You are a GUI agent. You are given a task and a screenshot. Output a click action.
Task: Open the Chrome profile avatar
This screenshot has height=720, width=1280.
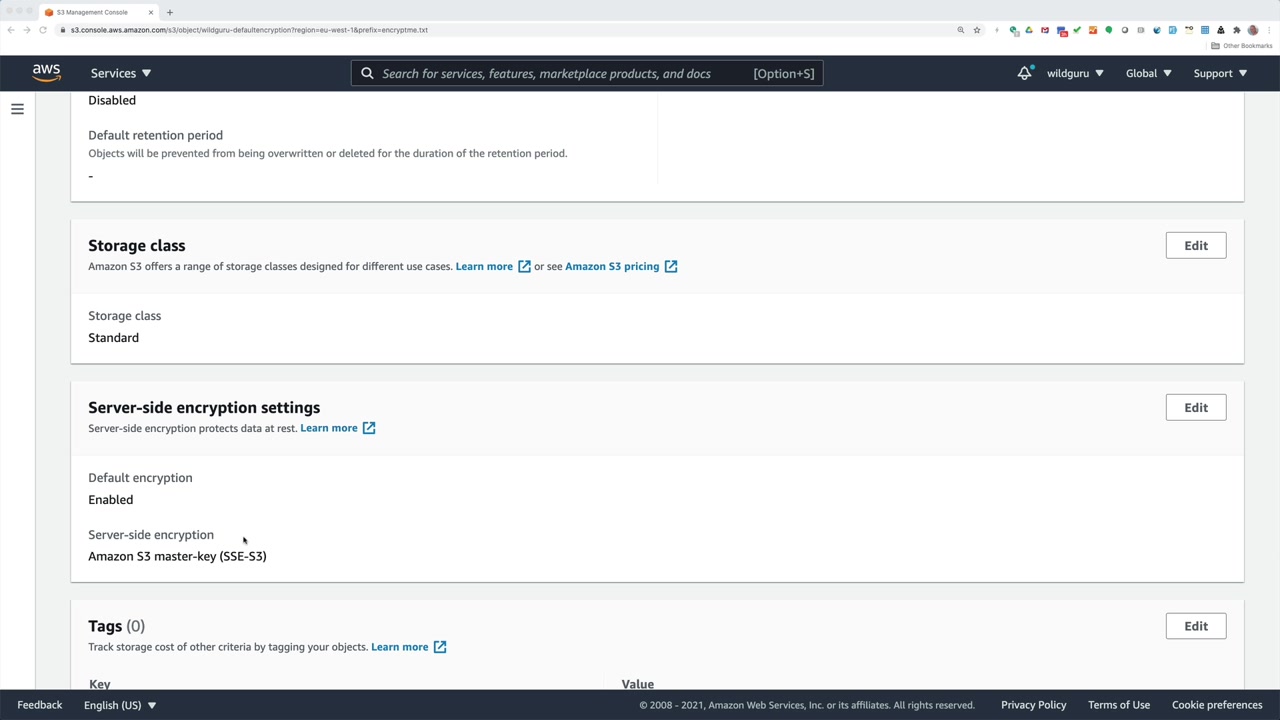pyautogui.click(x=1253, y=30)
